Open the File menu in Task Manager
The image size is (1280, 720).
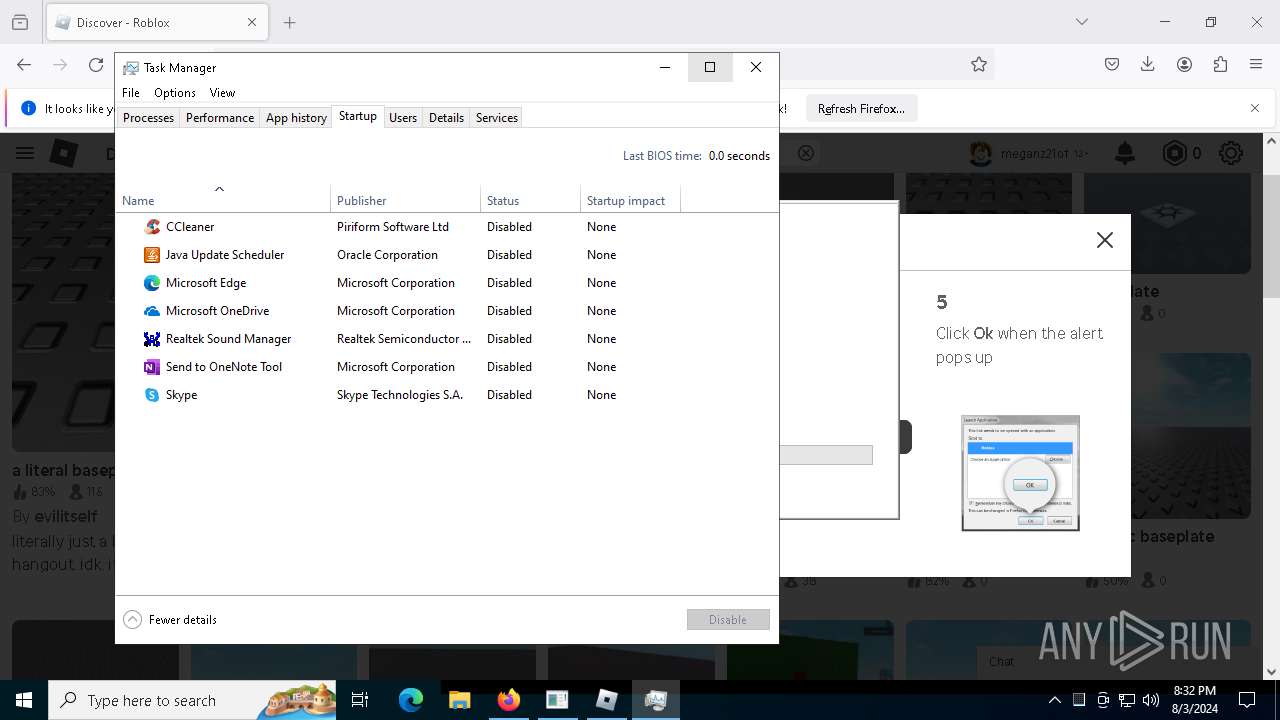pos(131,93)
